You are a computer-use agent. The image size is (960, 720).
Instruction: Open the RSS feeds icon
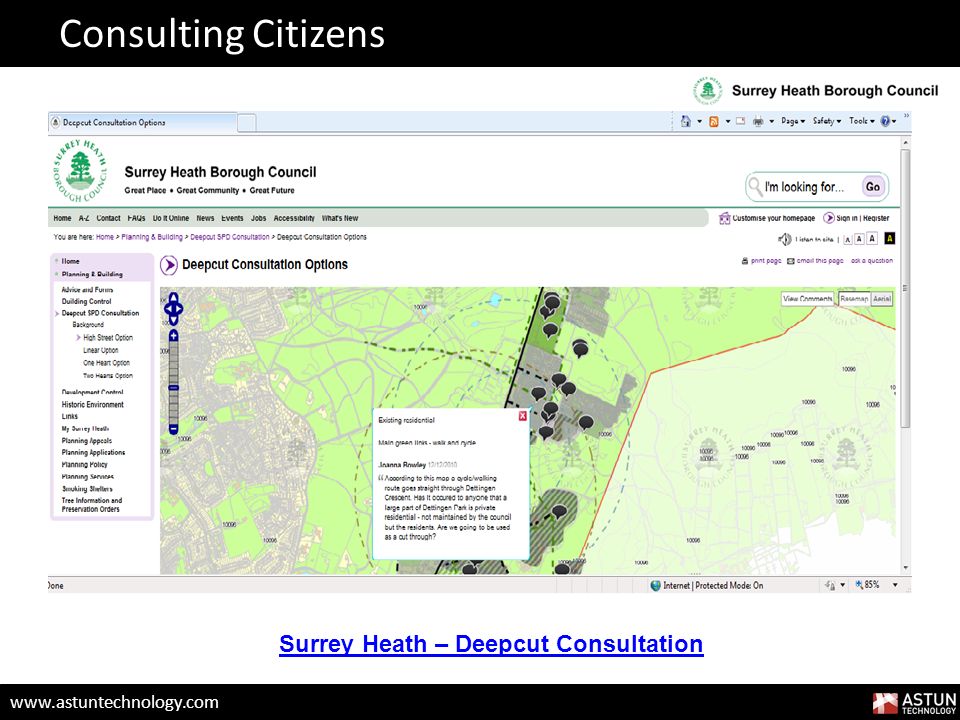click(x=713, y=121)
